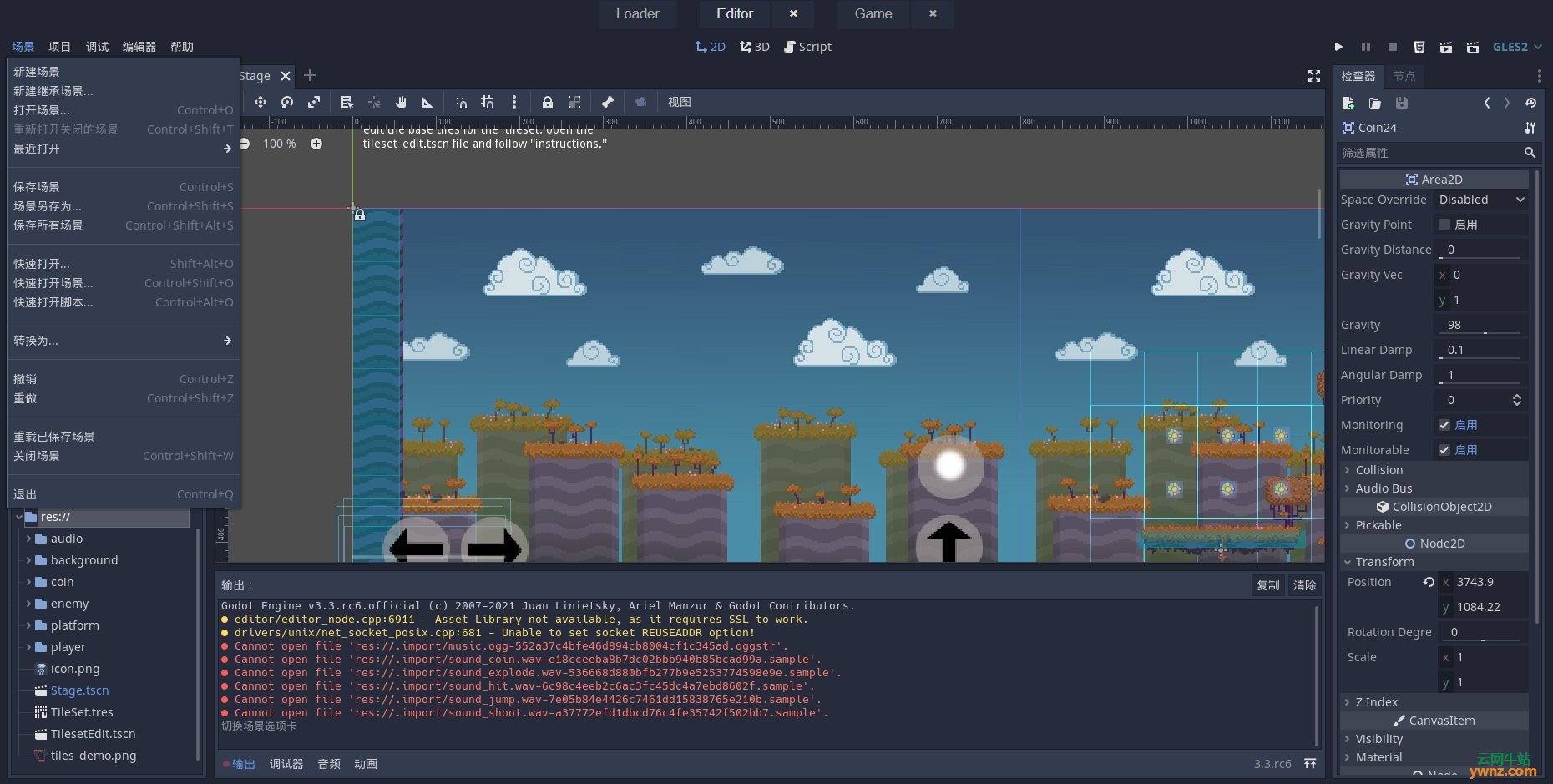1553x784 pixels.
Task: Open 最近打开 submenu
Action: tap(124, 149)
